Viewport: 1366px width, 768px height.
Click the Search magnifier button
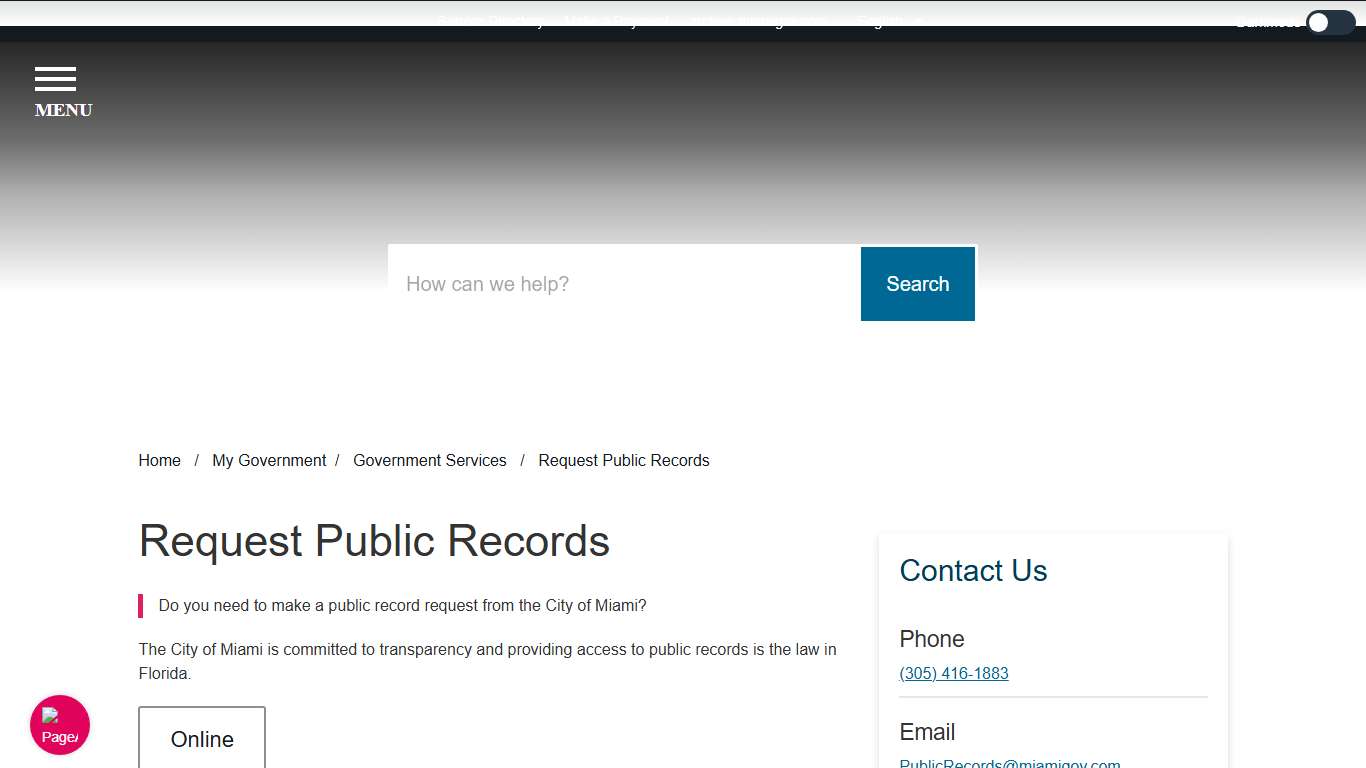click(917, 283)
